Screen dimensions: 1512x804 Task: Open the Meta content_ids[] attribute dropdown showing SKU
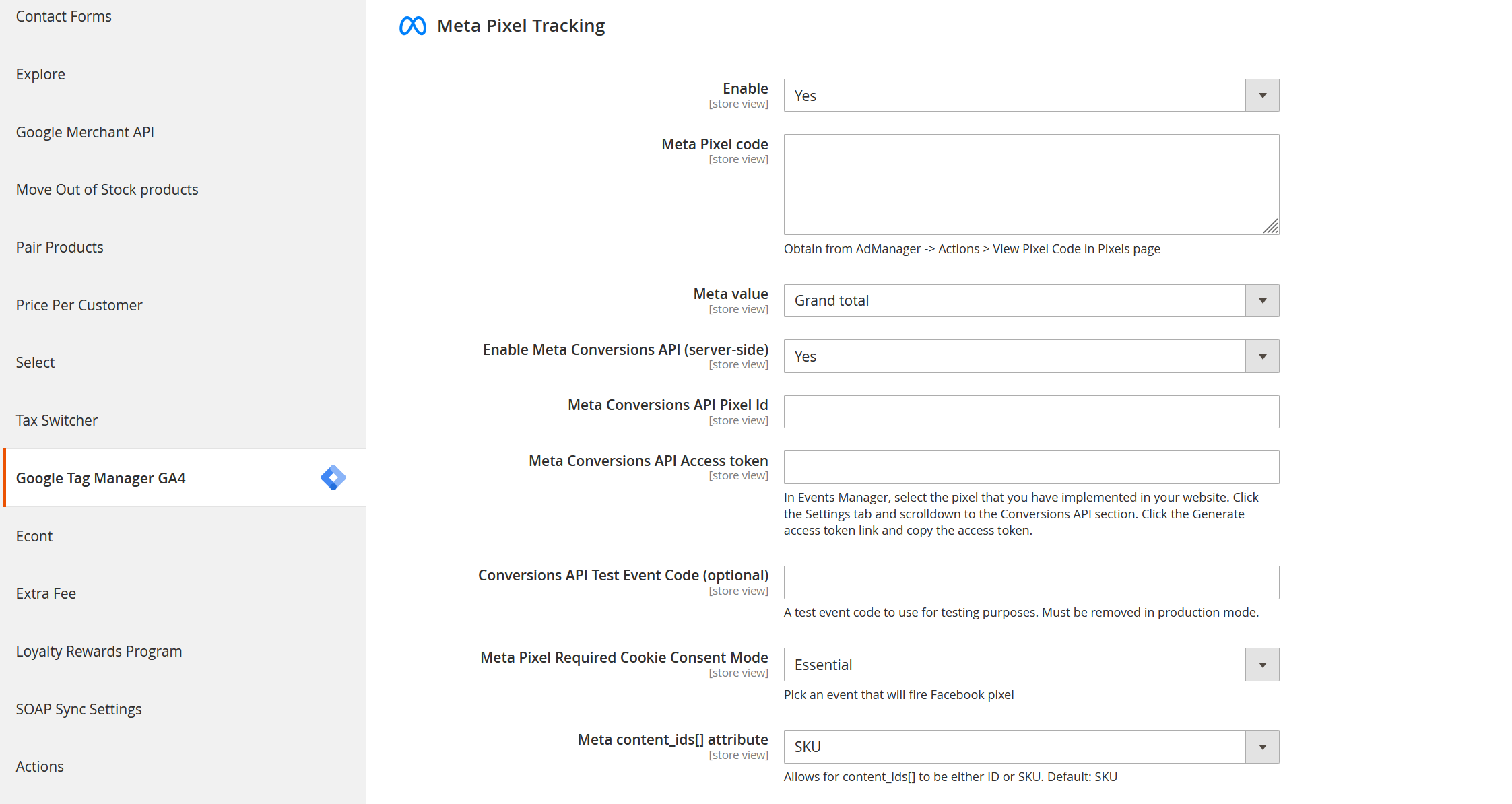tap(1031, 747)
